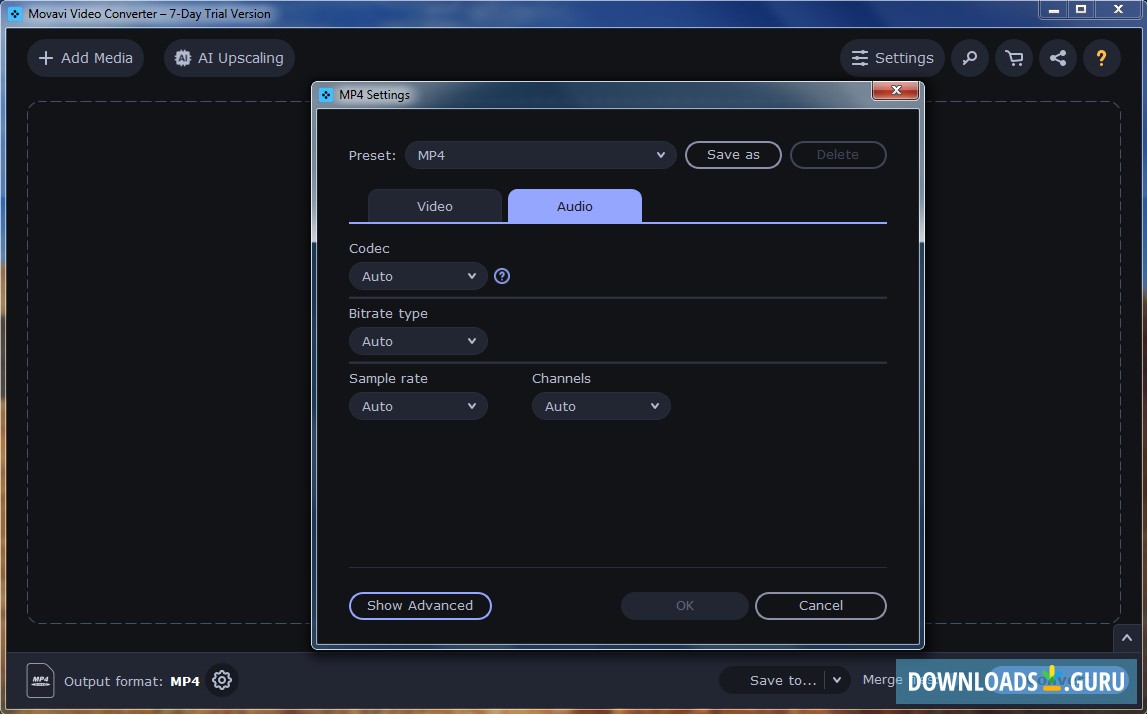Minimize the Movavi Video Converter window
The height and width of the screenshot is (714, 1147).
click(x=1053, y=10)
